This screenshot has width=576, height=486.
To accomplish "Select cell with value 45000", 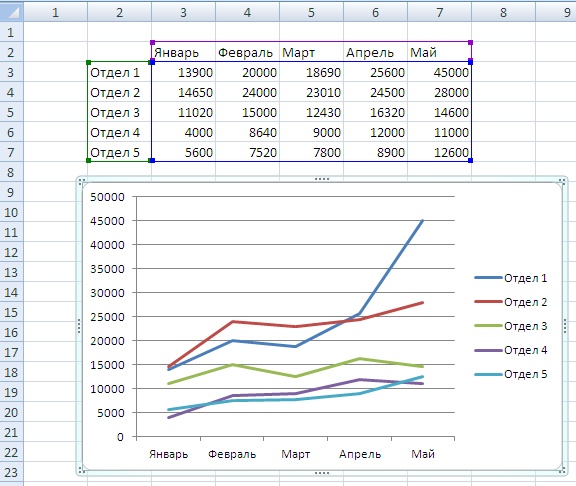I will pos(439,72).
